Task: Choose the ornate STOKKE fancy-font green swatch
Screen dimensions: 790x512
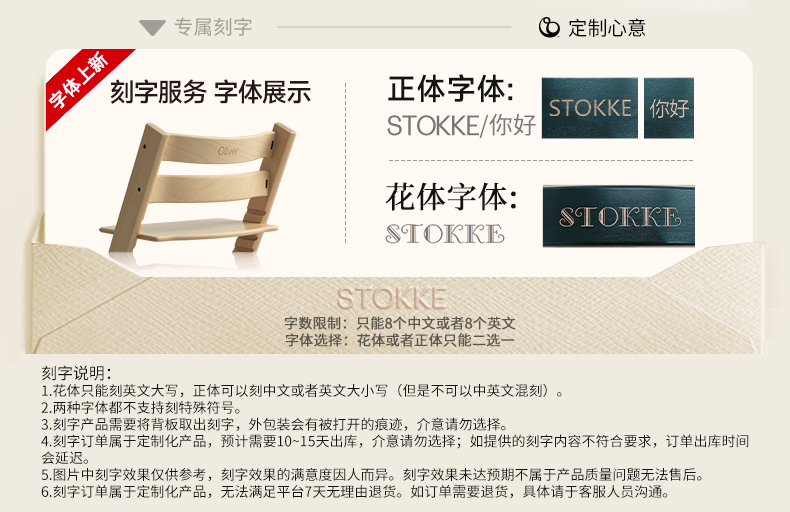Action: [619, 216]
